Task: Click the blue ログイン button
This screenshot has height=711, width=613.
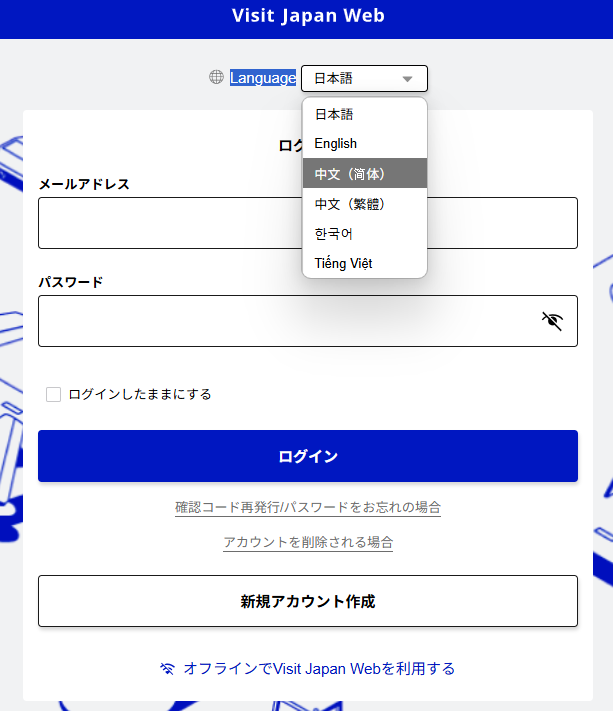Action: [308, 456]
